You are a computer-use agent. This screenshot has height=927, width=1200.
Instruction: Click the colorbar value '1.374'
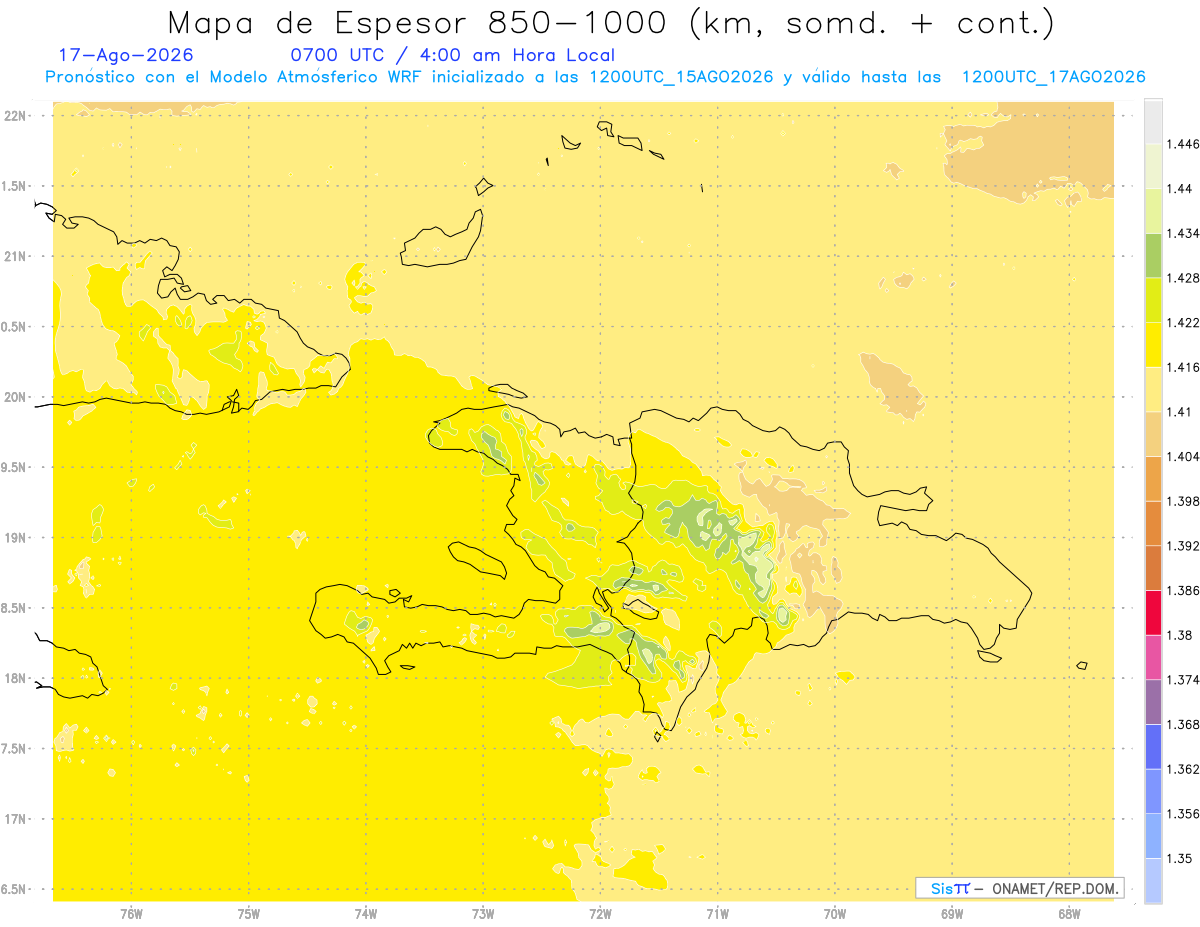tap(1182, 680)
